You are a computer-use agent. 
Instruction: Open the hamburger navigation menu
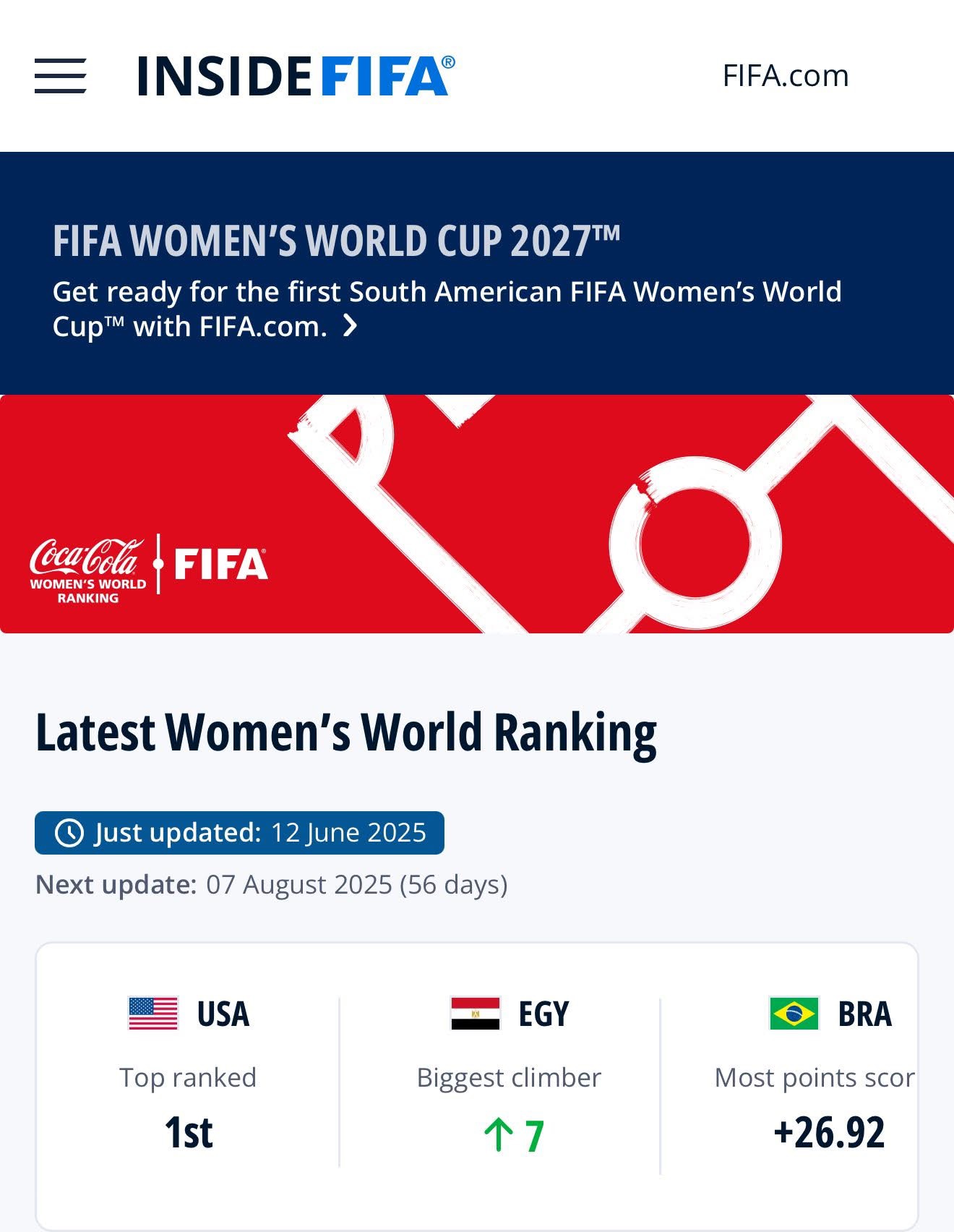coord(61,76)
